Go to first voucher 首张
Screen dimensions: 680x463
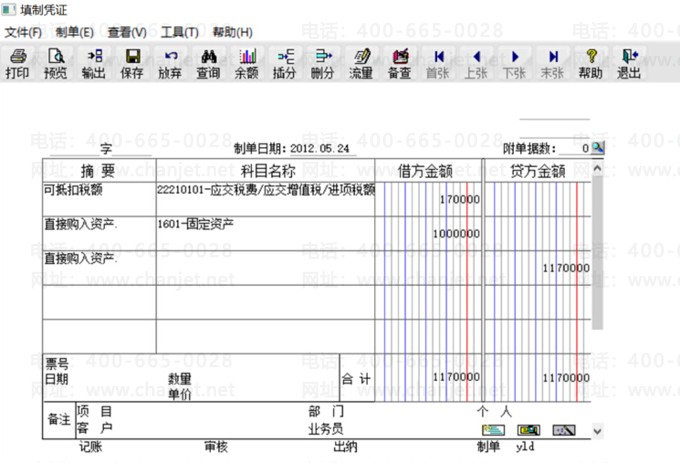438,64
